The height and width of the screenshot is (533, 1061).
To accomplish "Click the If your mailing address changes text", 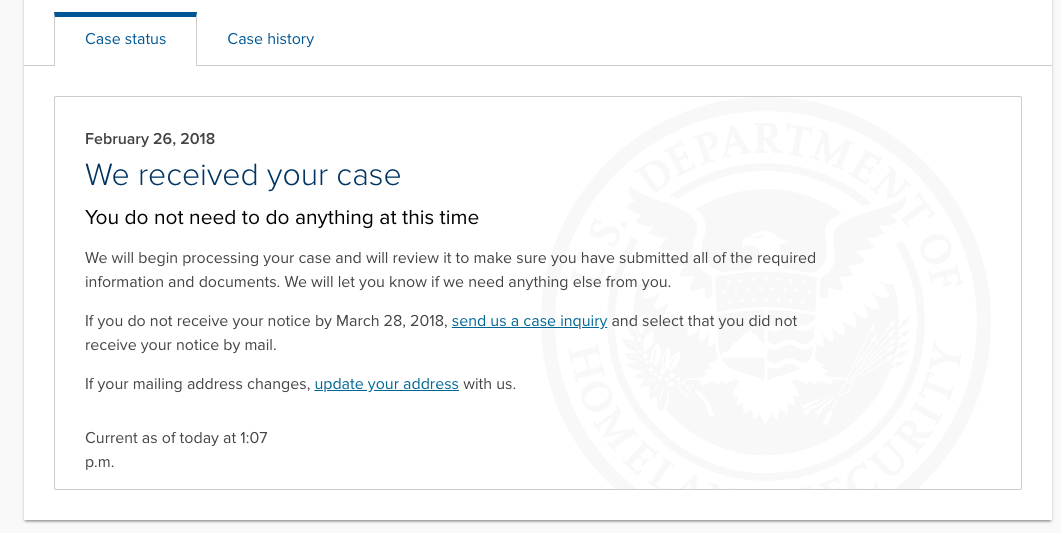I will pos(198,384).
